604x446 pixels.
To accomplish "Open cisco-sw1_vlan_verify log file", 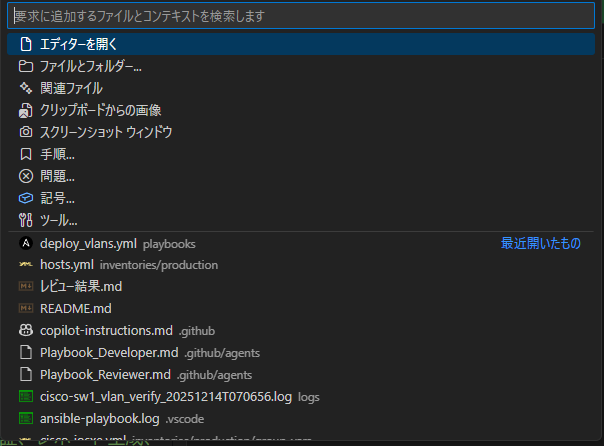I will pos(165,397).
